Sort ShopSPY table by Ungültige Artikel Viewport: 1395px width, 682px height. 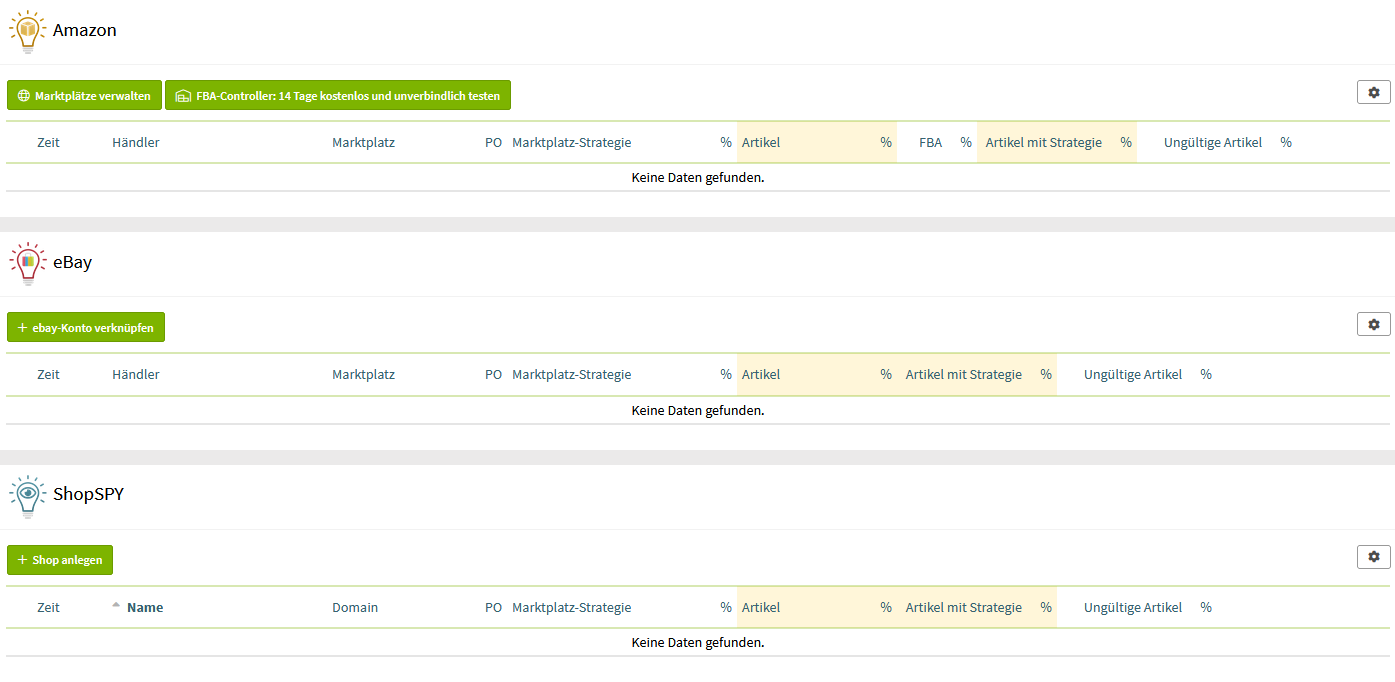click(x=1133, y=608)
